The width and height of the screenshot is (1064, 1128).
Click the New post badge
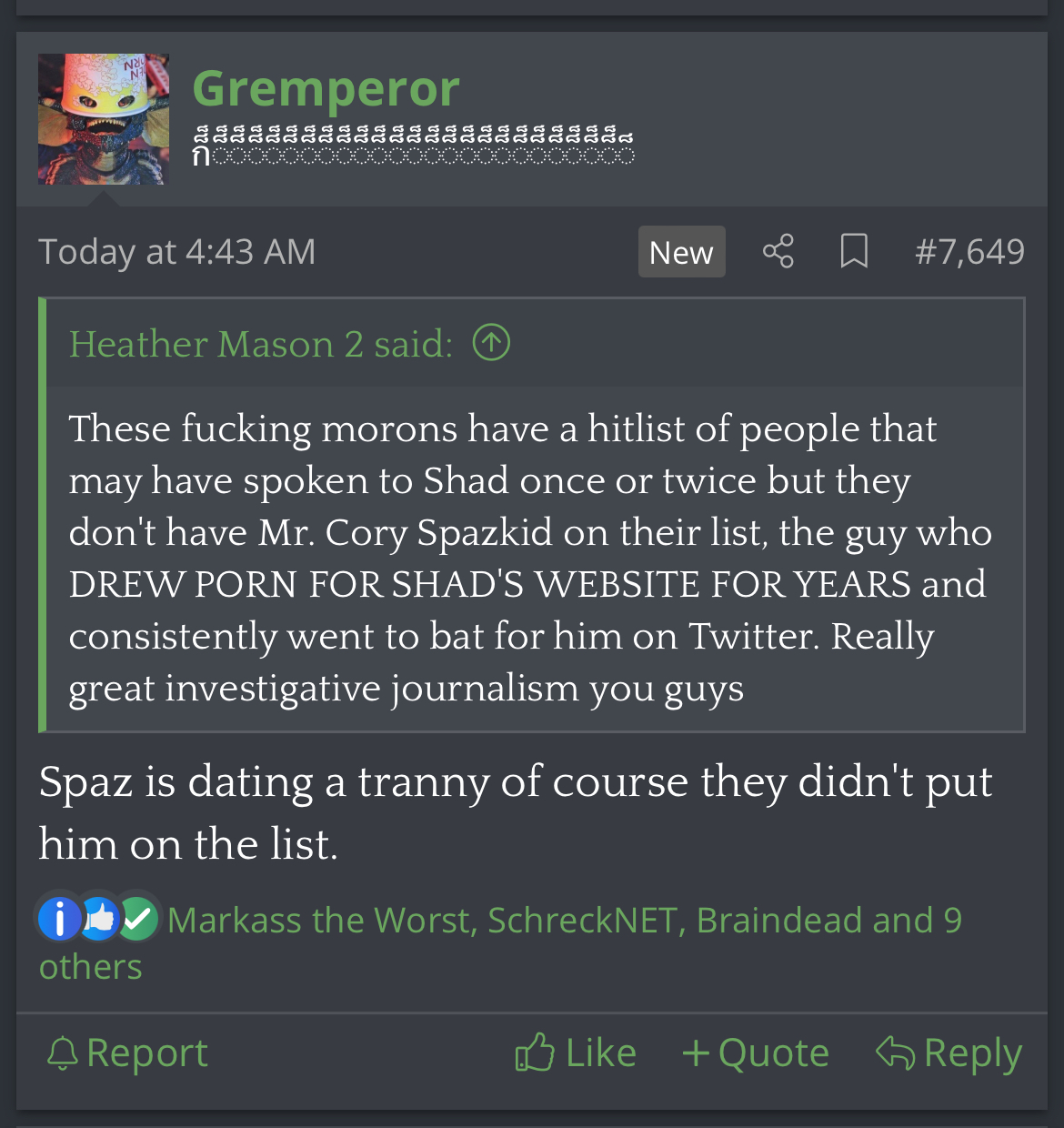click(x=681, y=252)
